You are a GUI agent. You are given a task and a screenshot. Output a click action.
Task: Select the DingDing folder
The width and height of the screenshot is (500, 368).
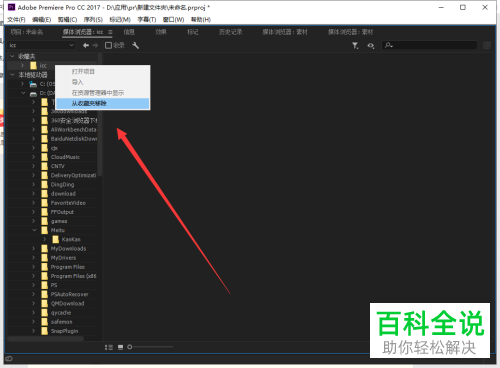(62, 184)
